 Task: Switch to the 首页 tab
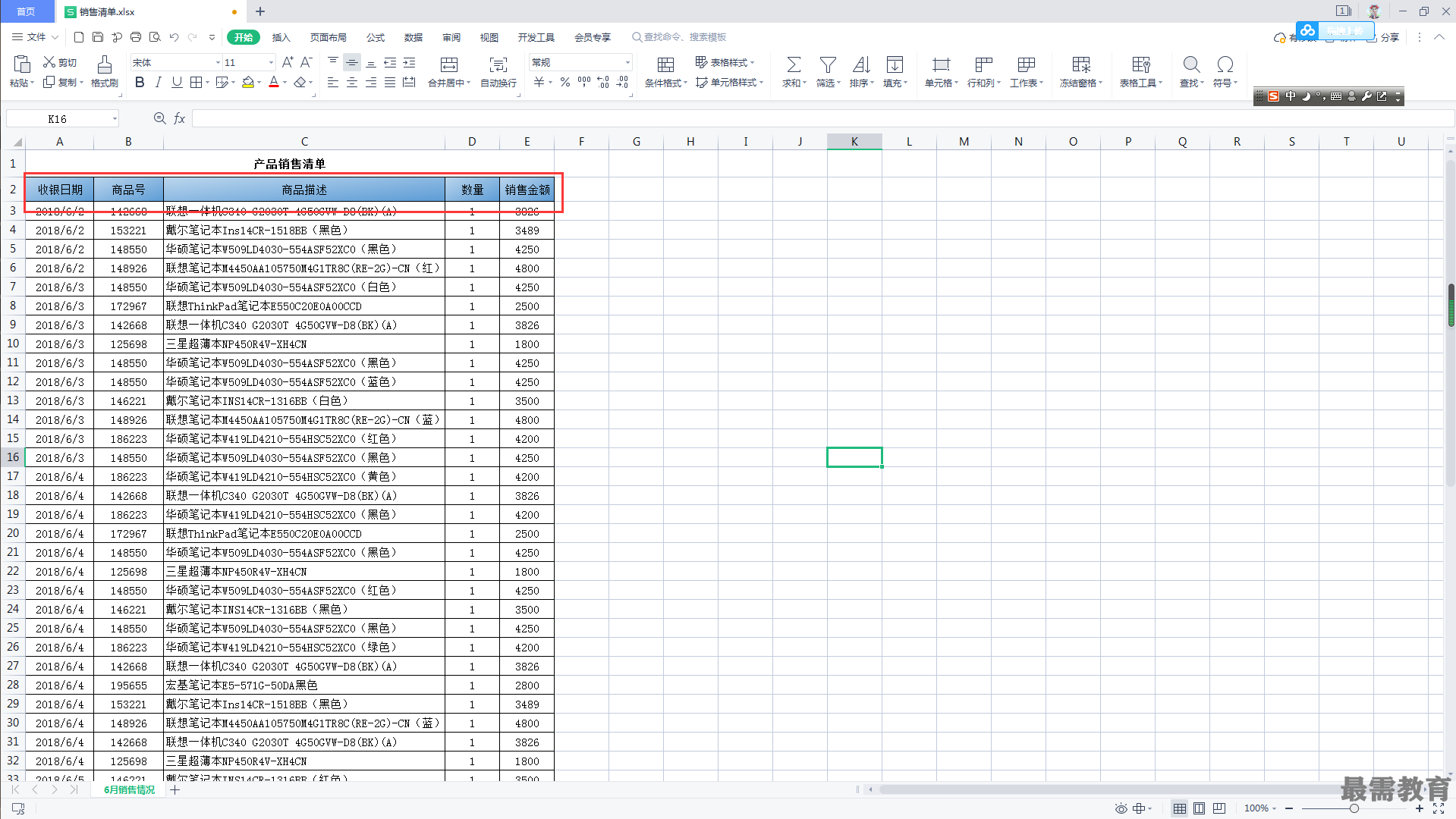point(27,11)
